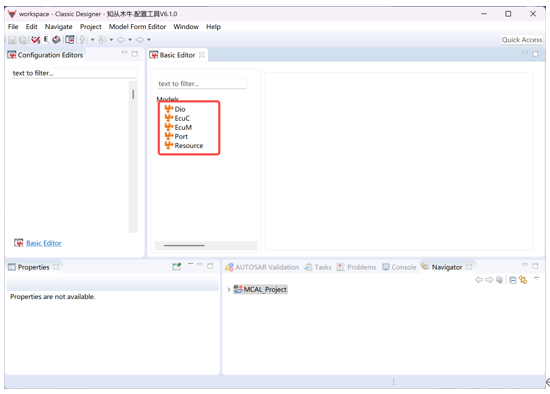550x394 pixels.
Task: Open the Navigate menu
Action: click(x=58, y=27)
